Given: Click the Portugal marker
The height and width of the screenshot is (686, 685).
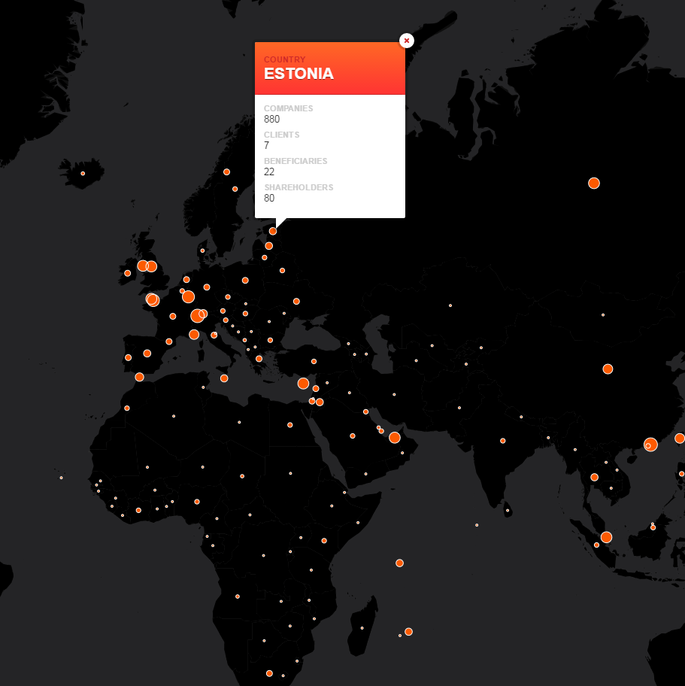Looking at the screenshot, I should point(128,358).
